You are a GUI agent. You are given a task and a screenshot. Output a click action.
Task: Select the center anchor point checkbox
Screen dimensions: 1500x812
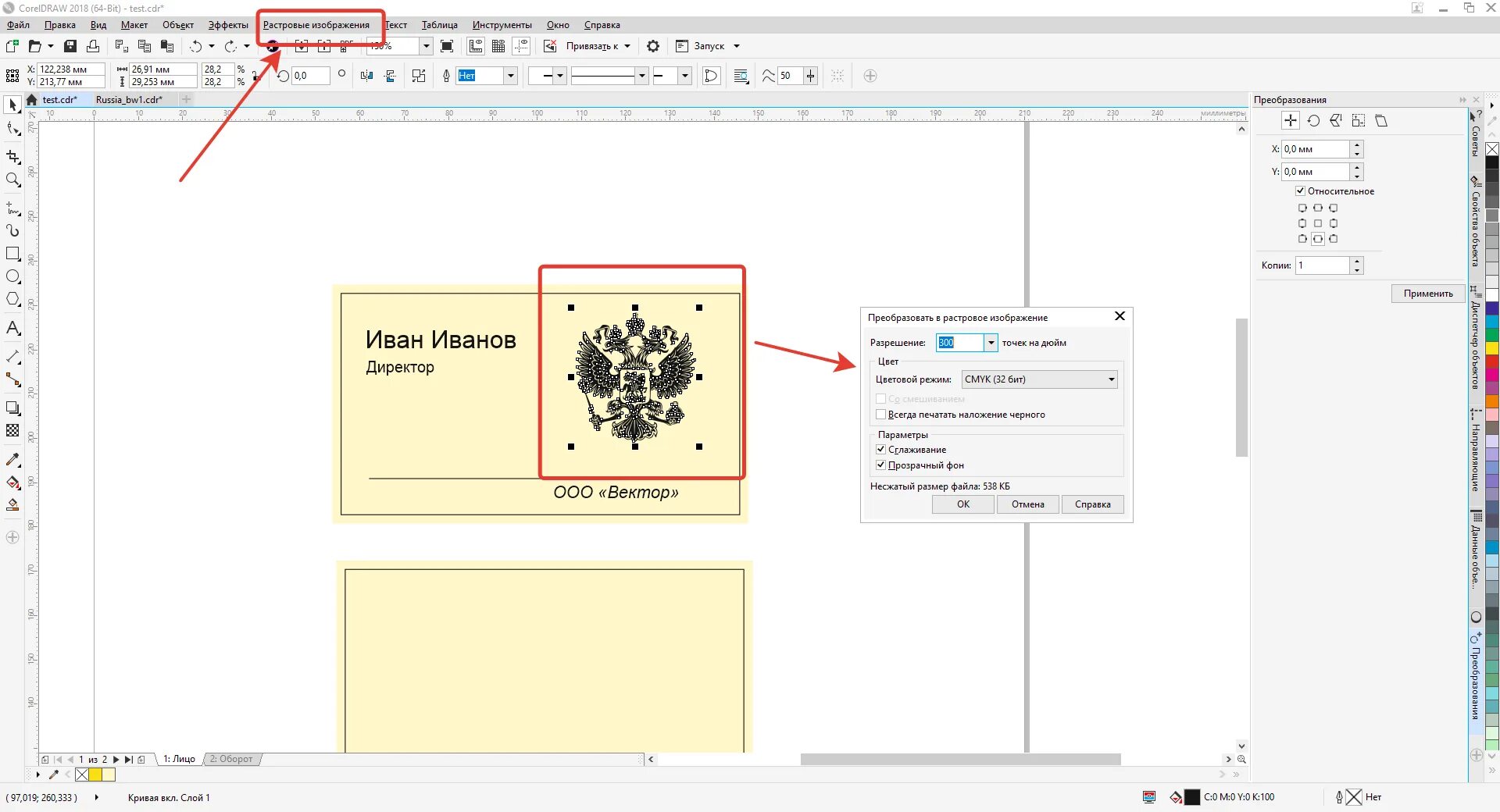[1318, 223]
